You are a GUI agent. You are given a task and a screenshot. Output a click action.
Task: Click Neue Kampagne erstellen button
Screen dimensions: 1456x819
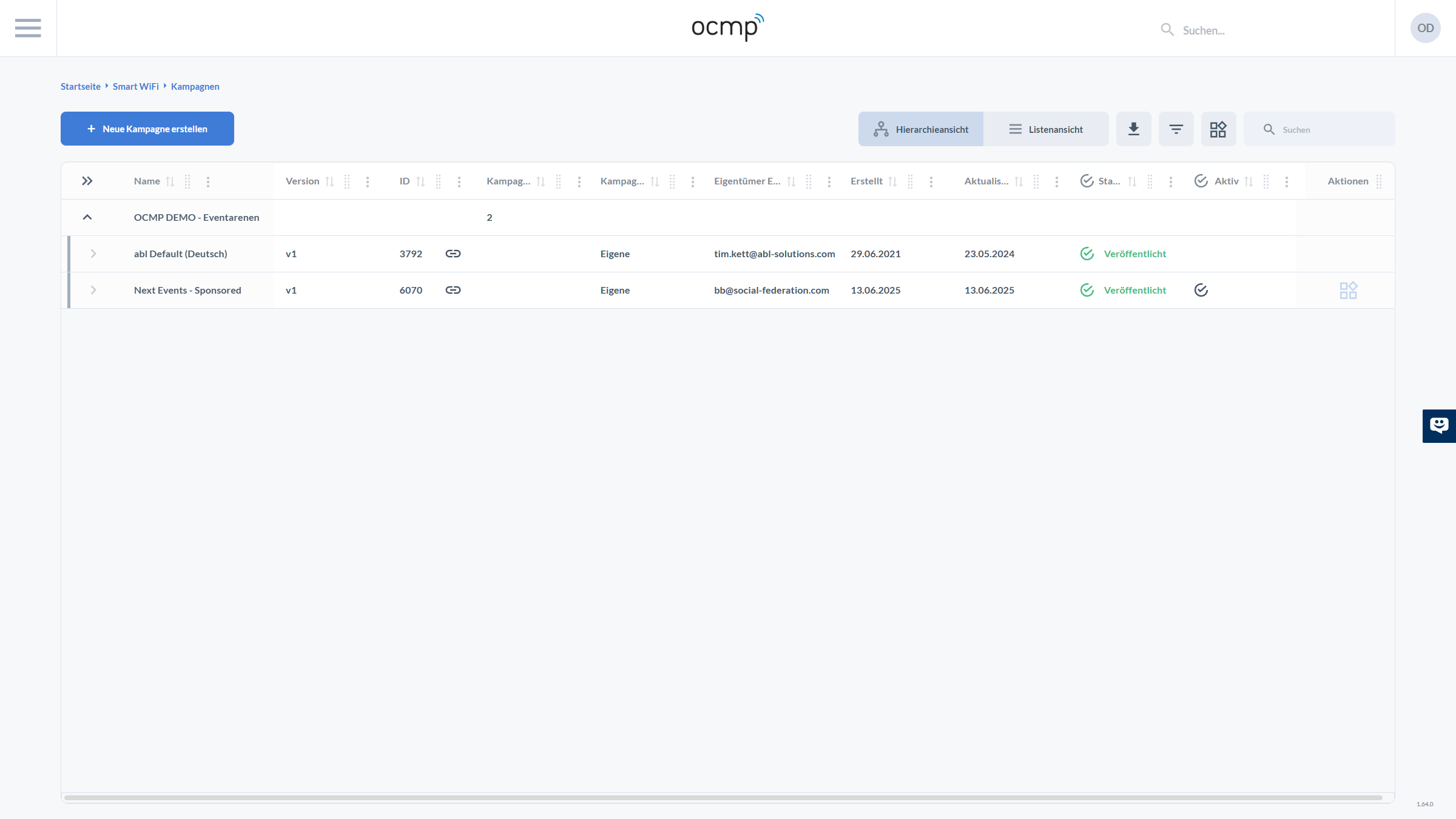point(147,129)
